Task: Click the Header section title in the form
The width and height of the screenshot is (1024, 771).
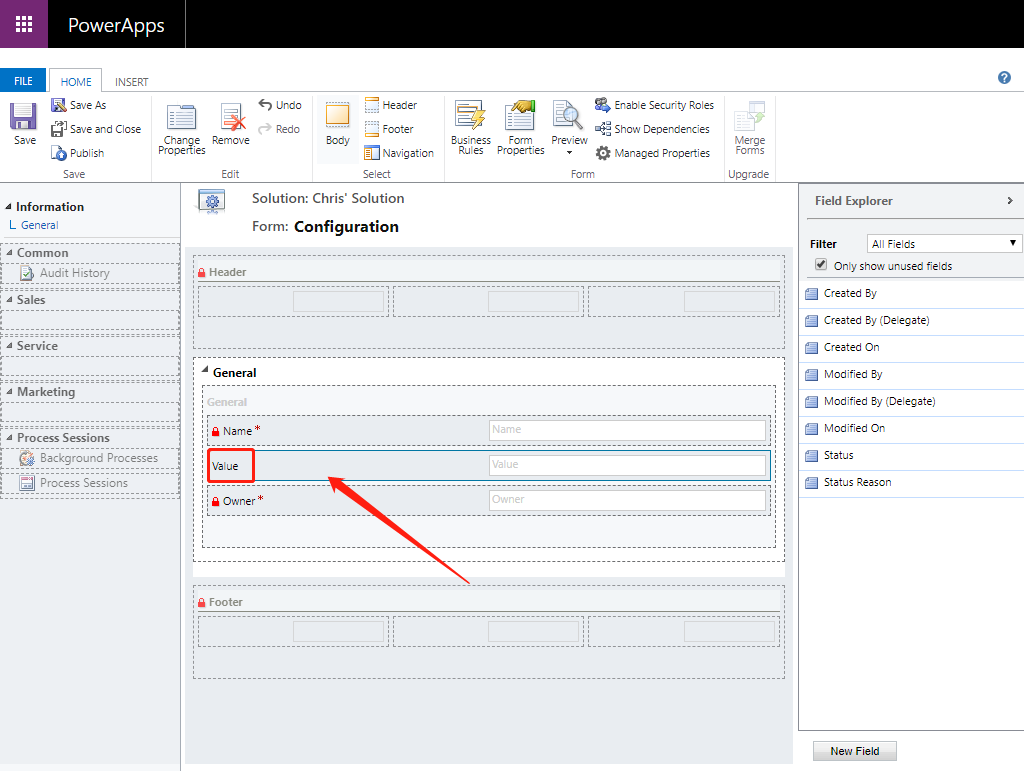Action: pyautogui.click(x=227, y=272)
